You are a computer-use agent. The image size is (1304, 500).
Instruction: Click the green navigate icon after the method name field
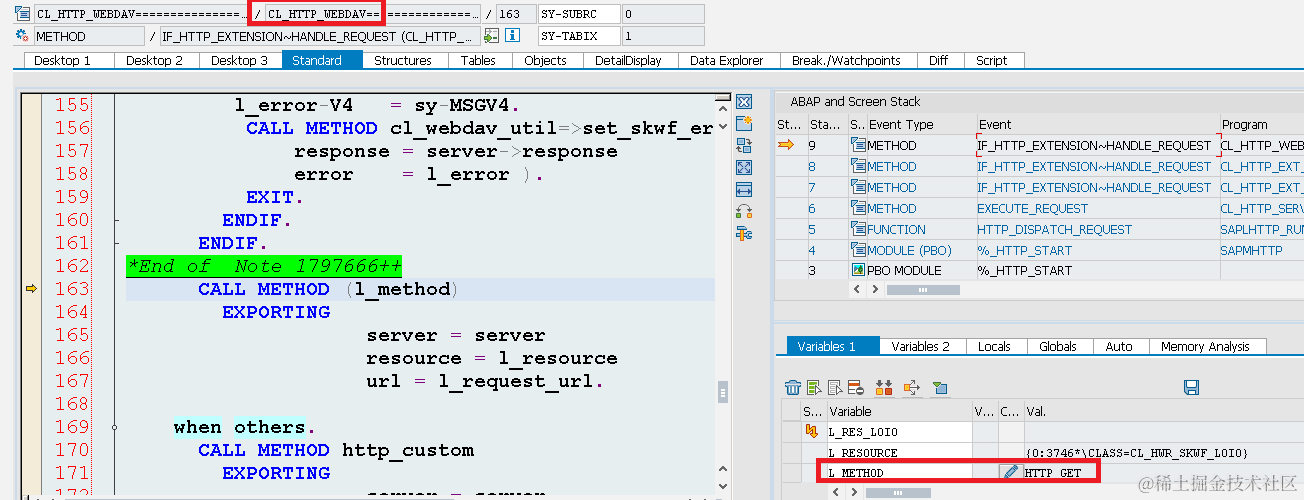coord(491,36)
